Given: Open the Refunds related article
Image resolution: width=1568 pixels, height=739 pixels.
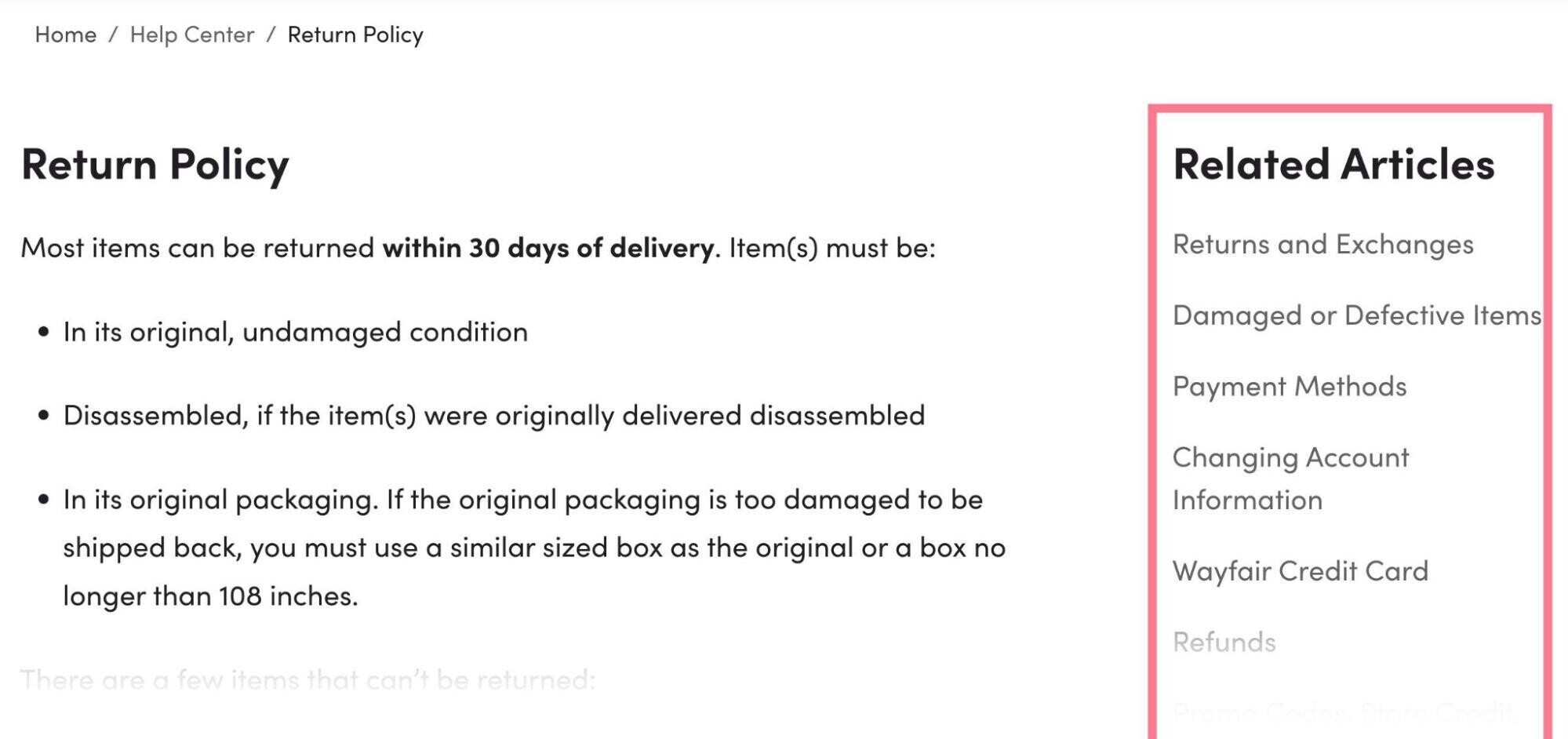Looking at the screenshot, I should pos(1224,643).
